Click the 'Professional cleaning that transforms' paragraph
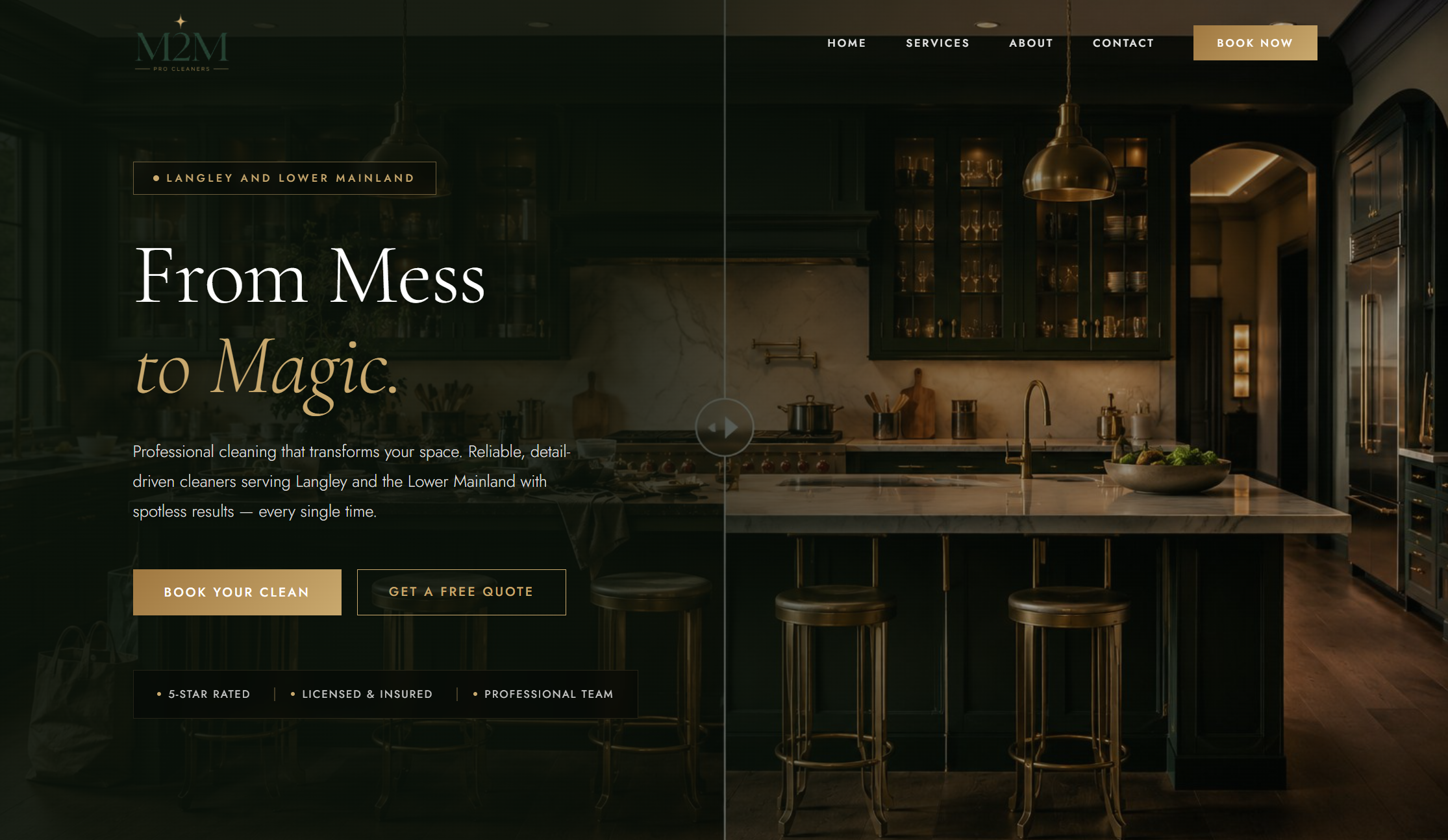 [x=351, y=481]
